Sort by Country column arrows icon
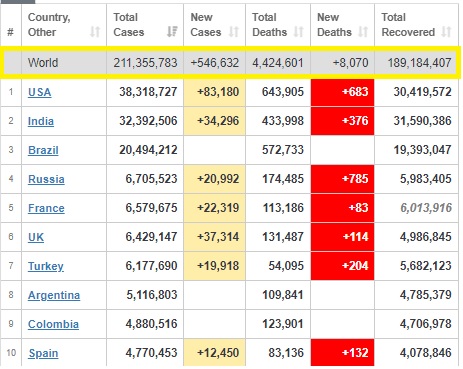463x369 pixels. tap(95, 32)
